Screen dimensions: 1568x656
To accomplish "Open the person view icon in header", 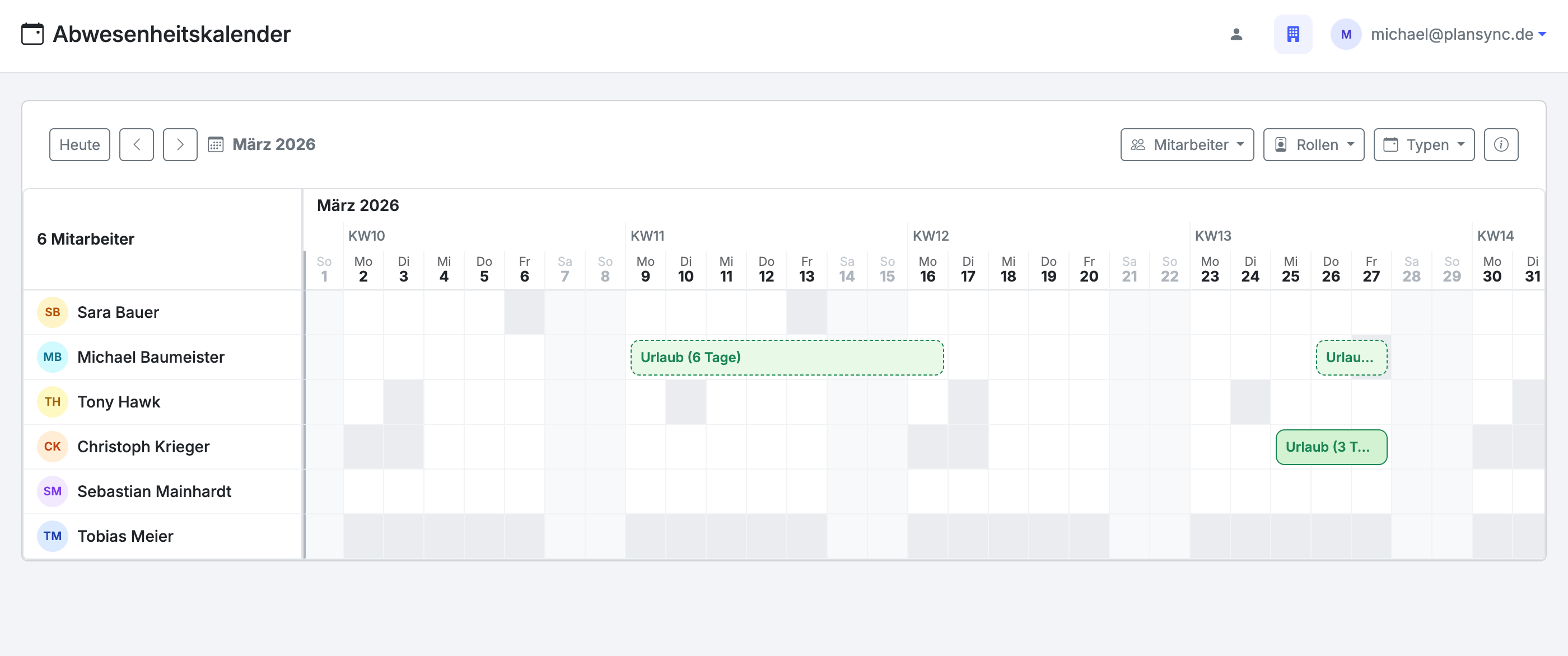I will point(1236,34).
